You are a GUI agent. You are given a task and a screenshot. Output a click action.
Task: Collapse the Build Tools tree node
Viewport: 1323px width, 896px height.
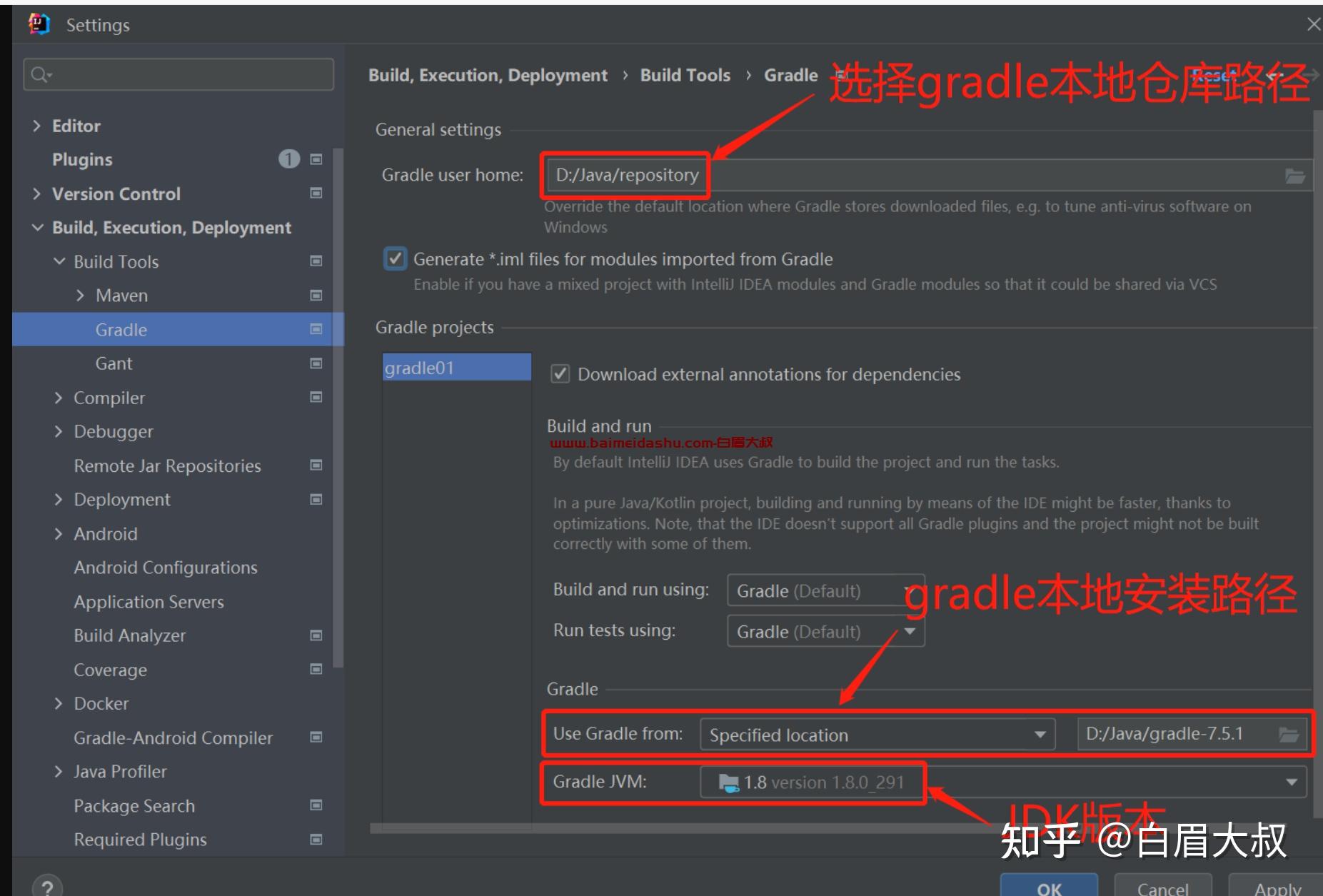(60, 261)
